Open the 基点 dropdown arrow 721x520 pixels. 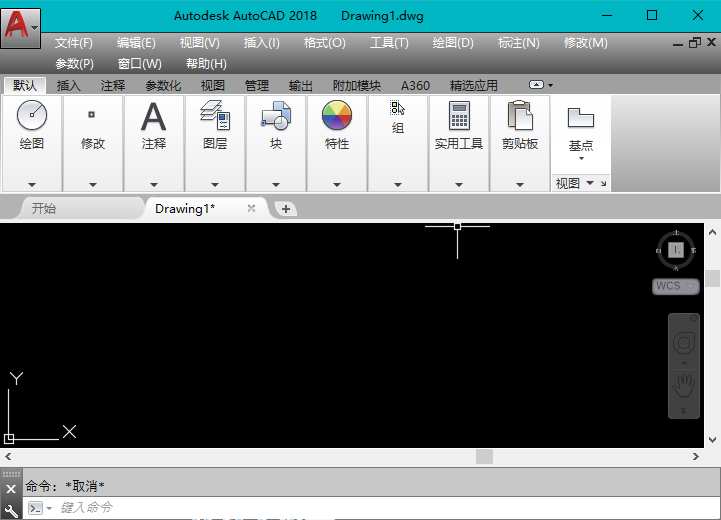click(x=581, y=159)
